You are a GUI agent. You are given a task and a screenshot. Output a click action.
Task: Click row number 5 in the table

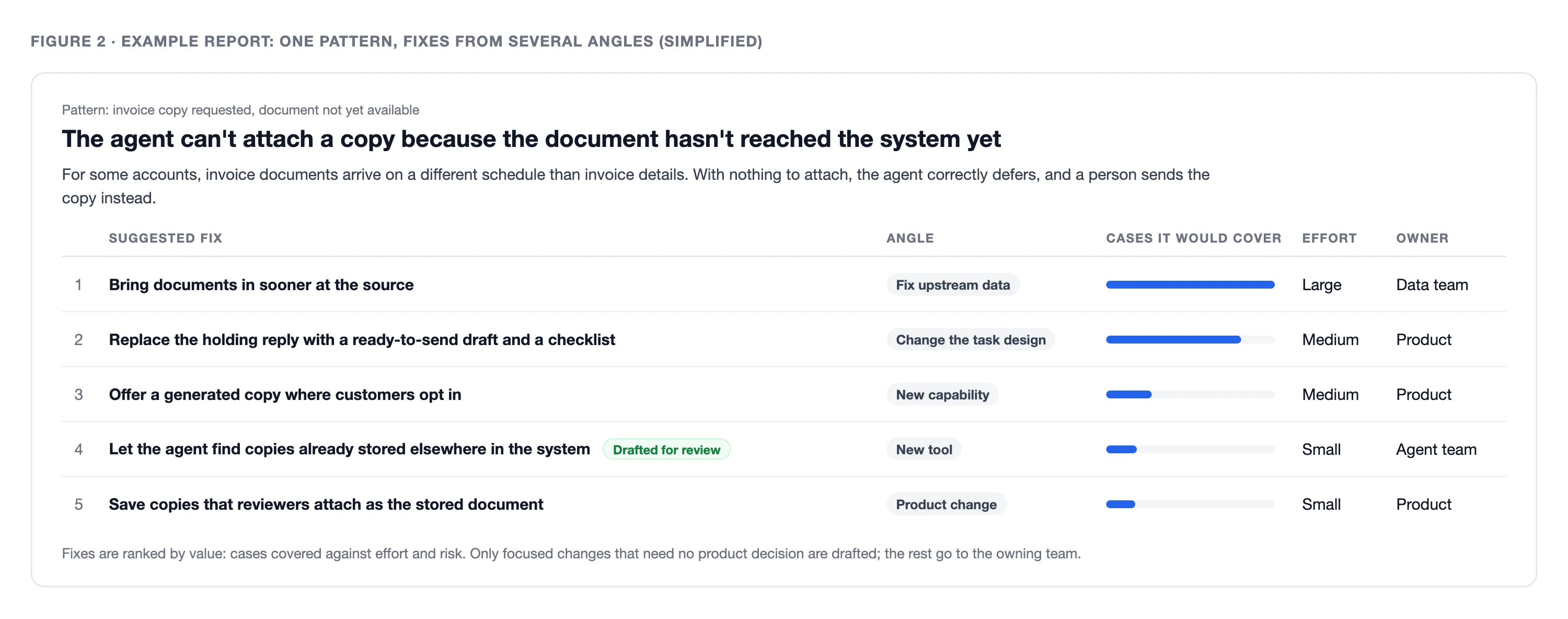coord(78,504)
